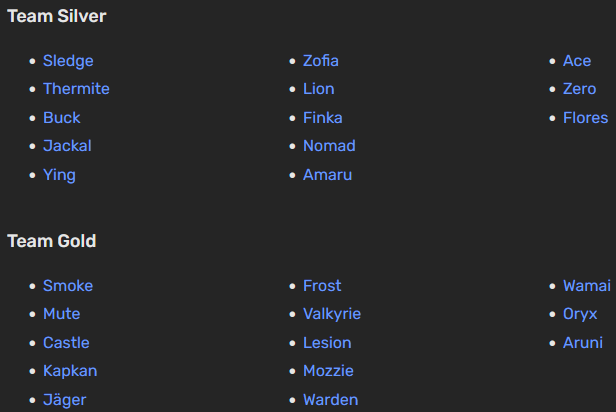Click the Mute operator link
The image size is (616, 412).
(61, 314)
